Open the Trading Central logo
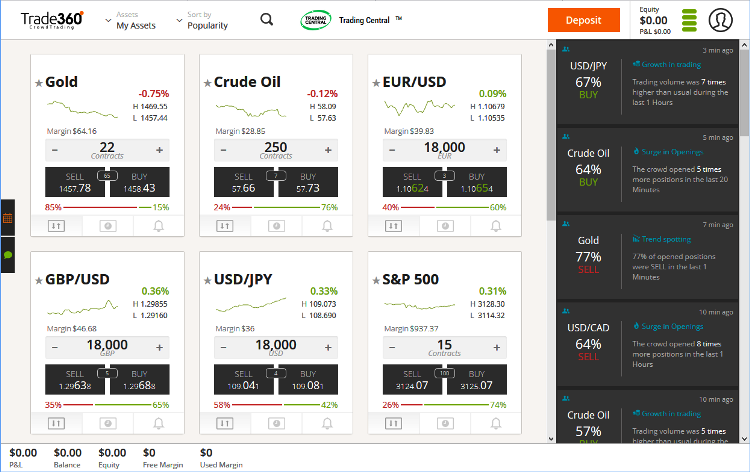The image size is (750, 472). [x=316, y=20]
